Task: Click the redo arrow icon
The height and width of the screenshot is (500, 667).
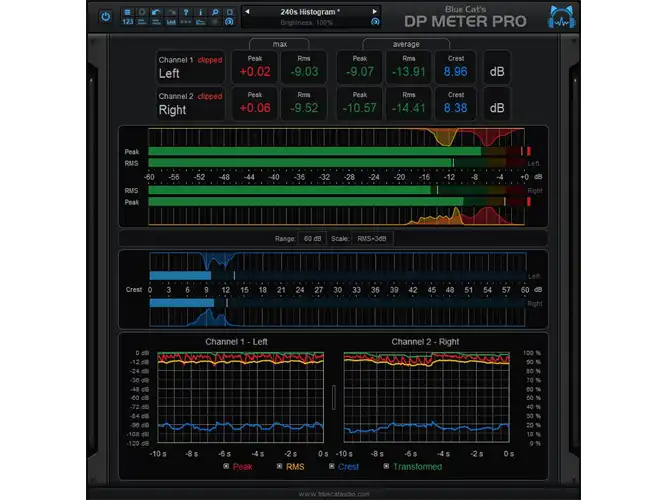Action: (171, 12)
